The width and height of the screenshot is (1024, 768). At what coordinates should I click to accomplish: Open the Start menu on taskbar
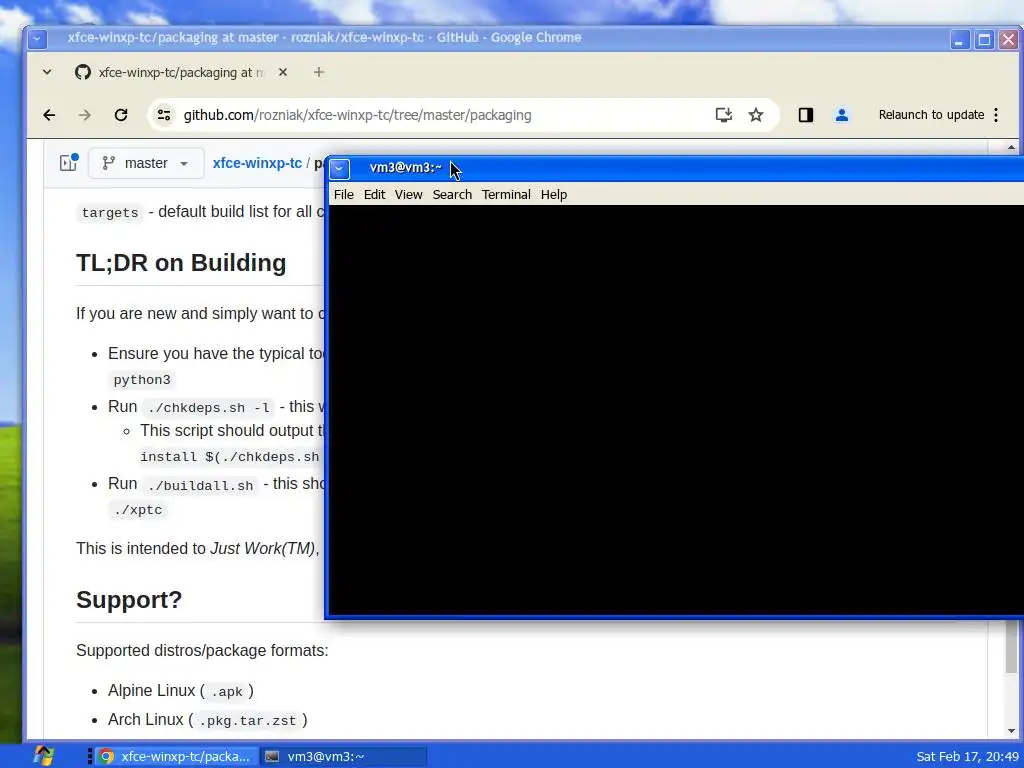click(x=44, y=756)
